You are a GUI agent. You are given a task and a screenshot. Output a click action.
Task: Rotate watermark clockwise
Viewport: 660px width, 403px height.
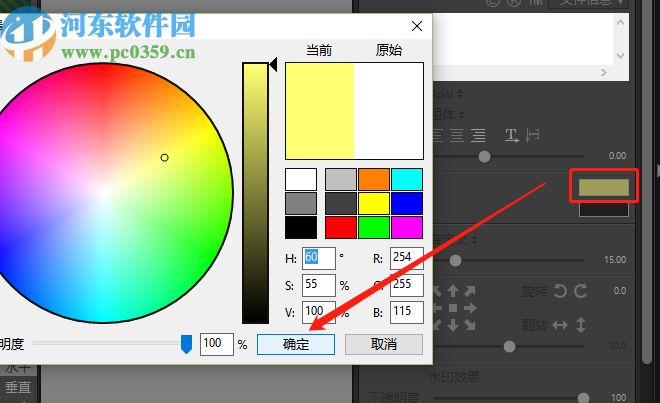pyautogui.click(x=581, y=291)
